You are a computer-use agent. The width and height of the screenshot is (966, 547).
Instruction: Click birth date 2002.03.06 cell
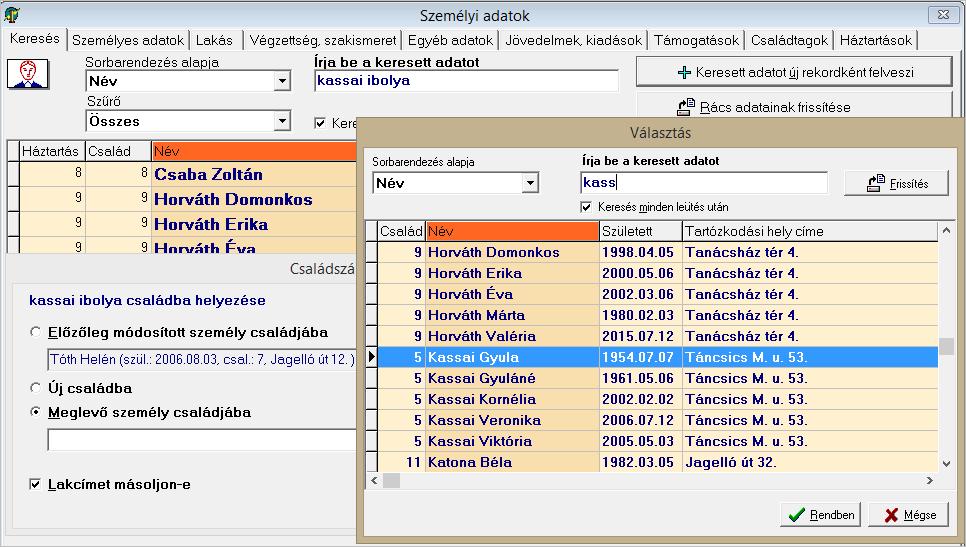[641, 294]
